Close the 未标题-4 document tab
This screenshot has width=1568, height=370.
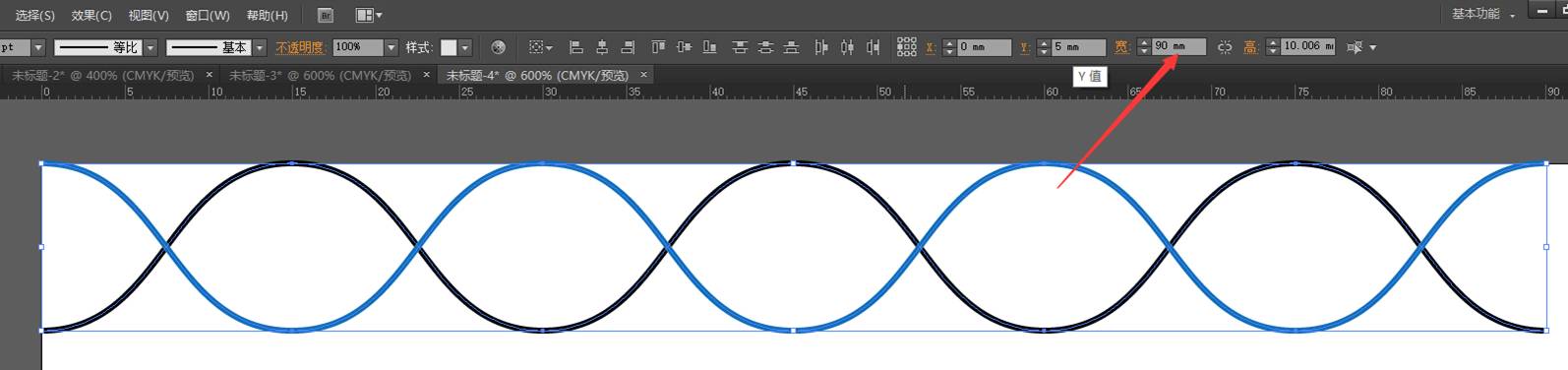pos(644,75)
